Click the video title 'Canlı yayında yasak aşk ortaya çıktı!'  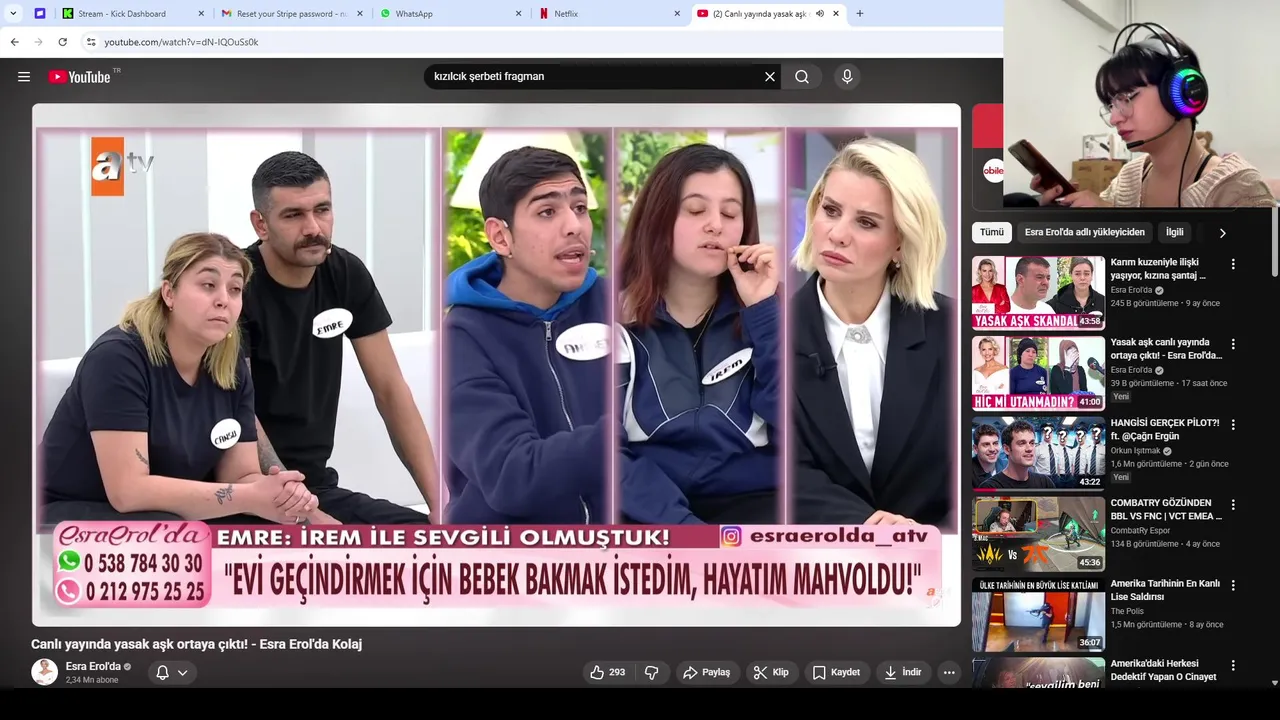(x=196, y=644)
